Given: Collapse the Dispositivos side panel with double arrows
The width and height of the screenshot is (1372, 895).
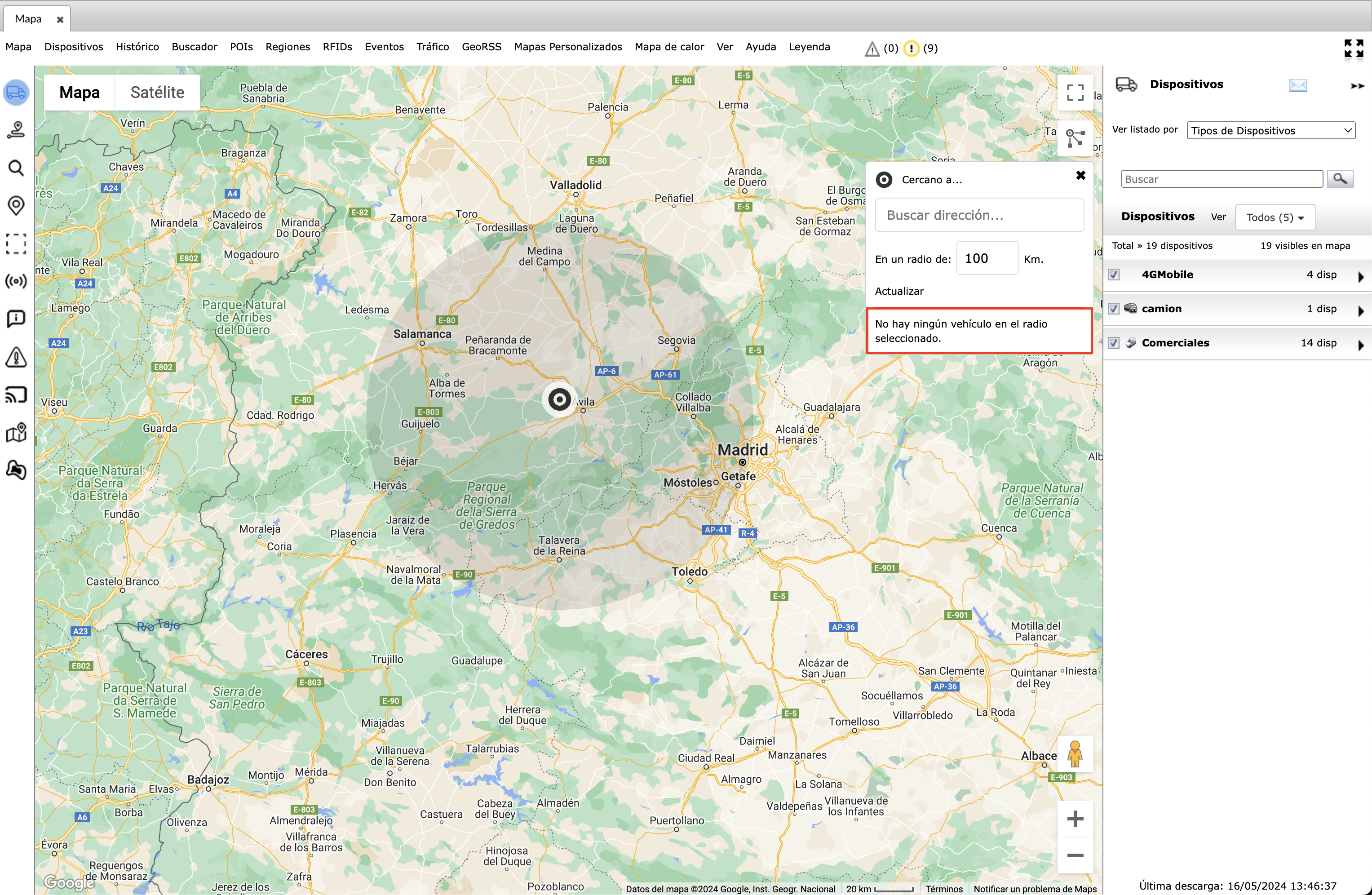Looking at the screenshot, I should [1357, 86].
